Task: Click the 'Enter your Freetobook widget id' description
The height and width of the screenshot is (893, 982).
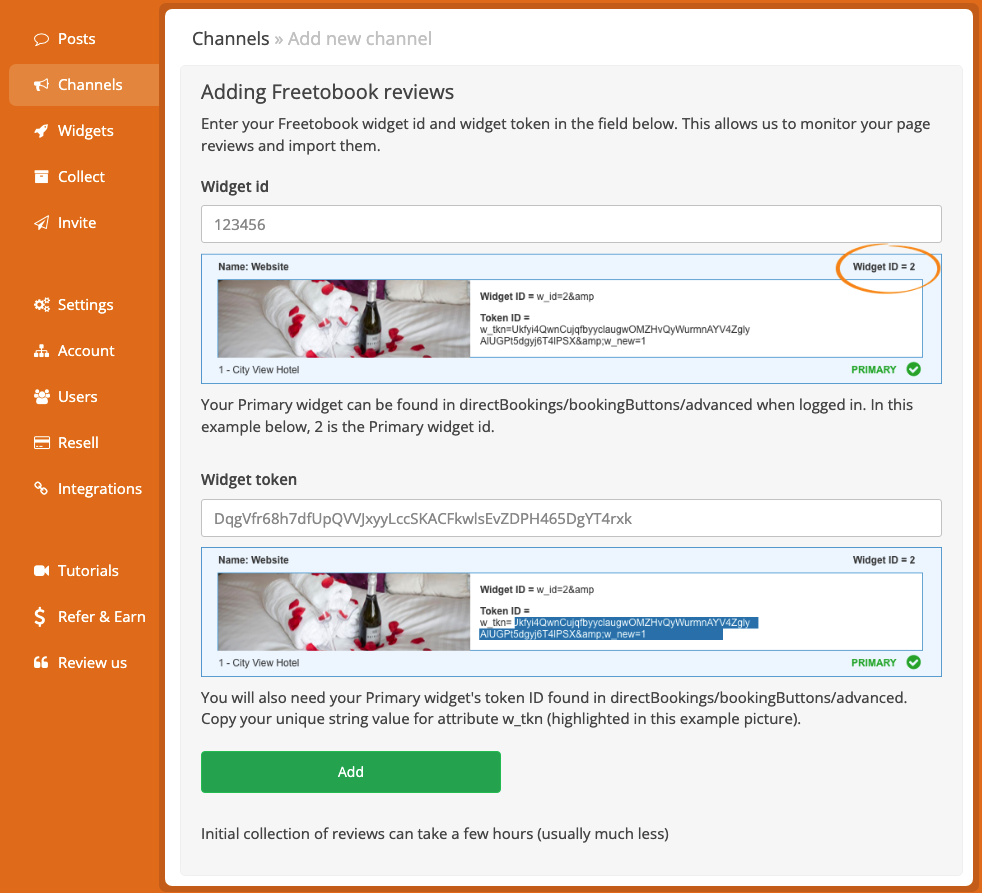Action: coord(566,135)
